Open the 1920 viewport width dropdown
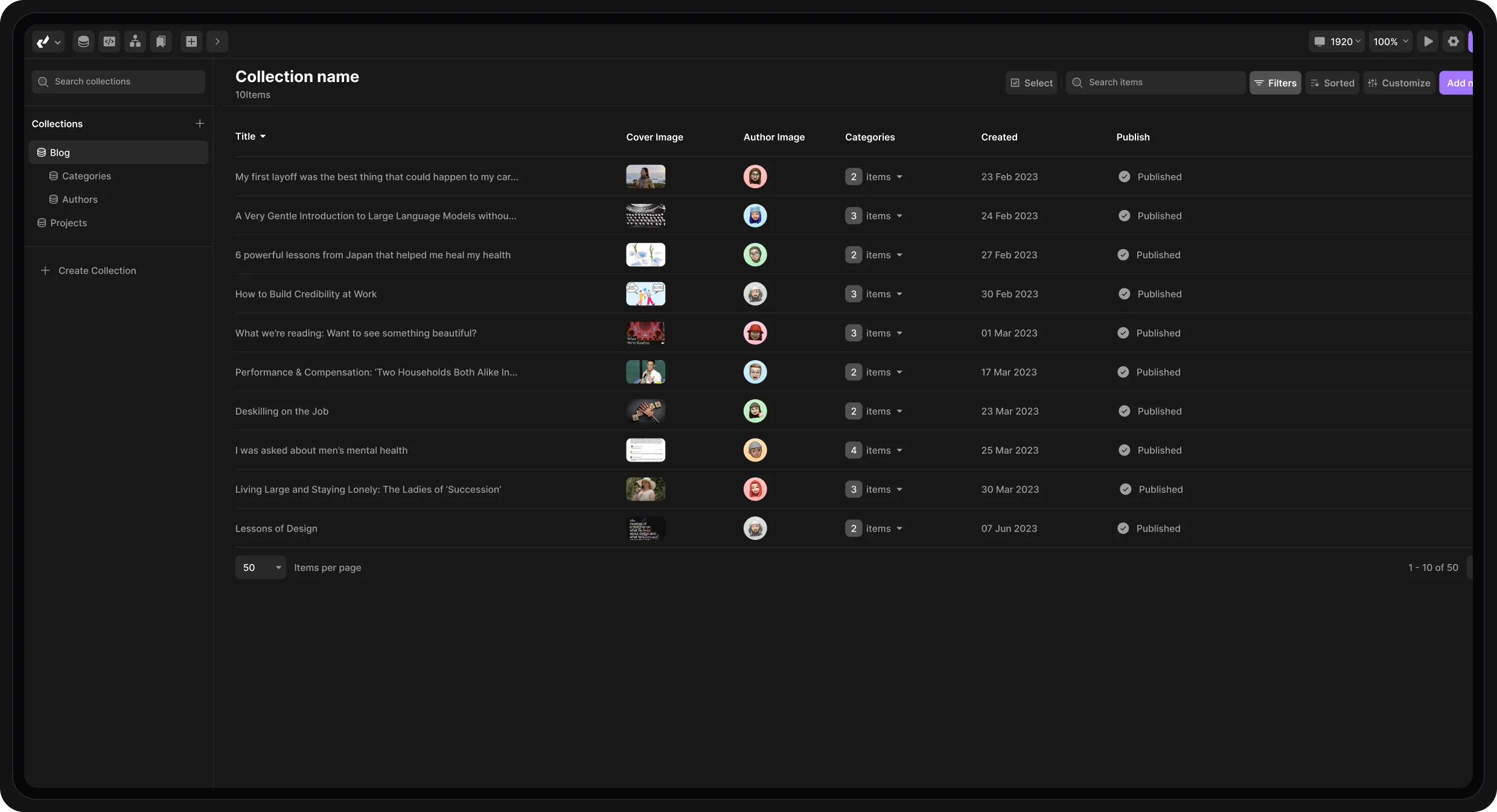The image size is (1497, 812). 1336,42
